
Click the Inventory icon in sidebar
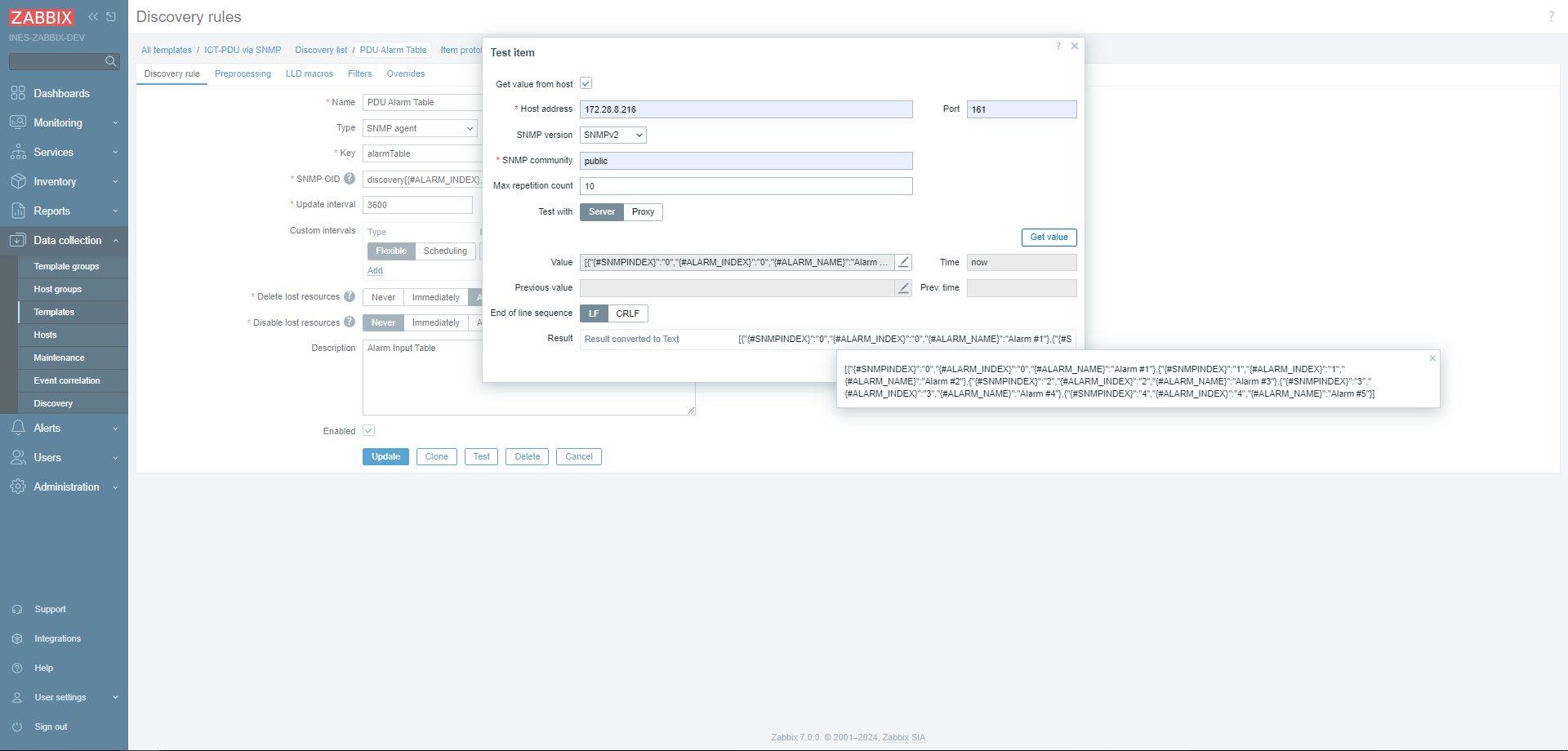(18, 181)
